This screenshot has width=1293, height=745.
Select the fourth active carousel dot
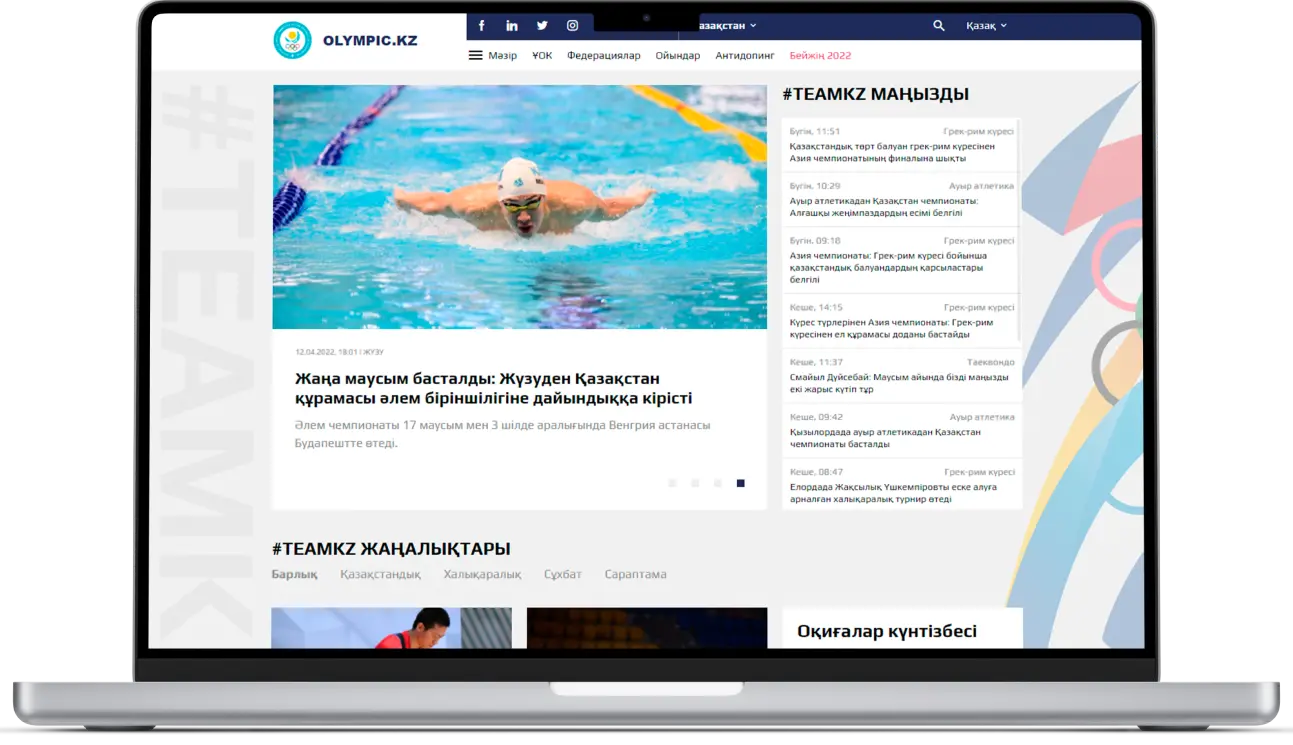[x=741, y=483]
